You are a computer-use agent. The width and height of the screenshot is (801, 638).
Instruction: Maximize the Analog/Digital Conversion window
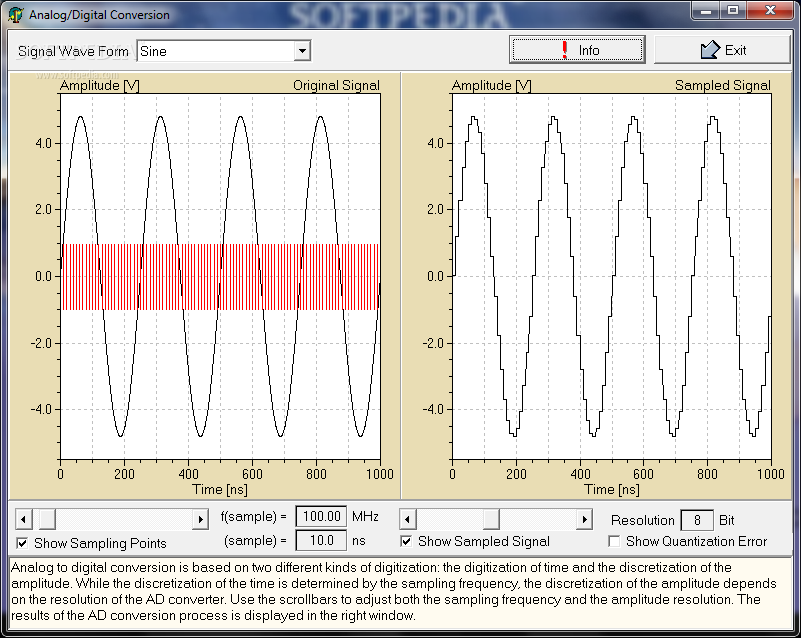tap(733, 10)
